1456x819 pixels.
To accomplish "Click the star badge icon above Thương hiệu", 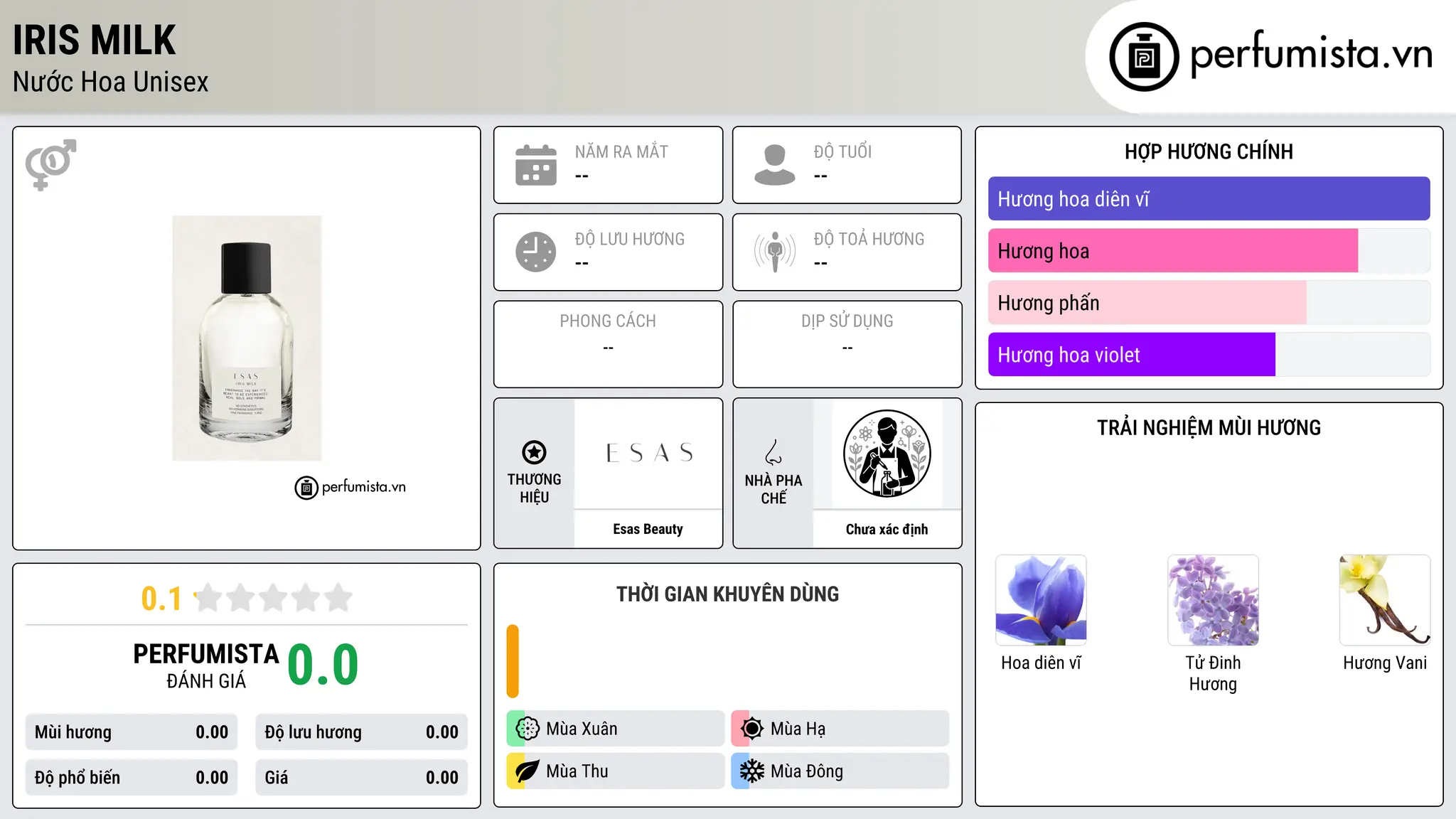I will pyautogui.click(x=534, y=452).
